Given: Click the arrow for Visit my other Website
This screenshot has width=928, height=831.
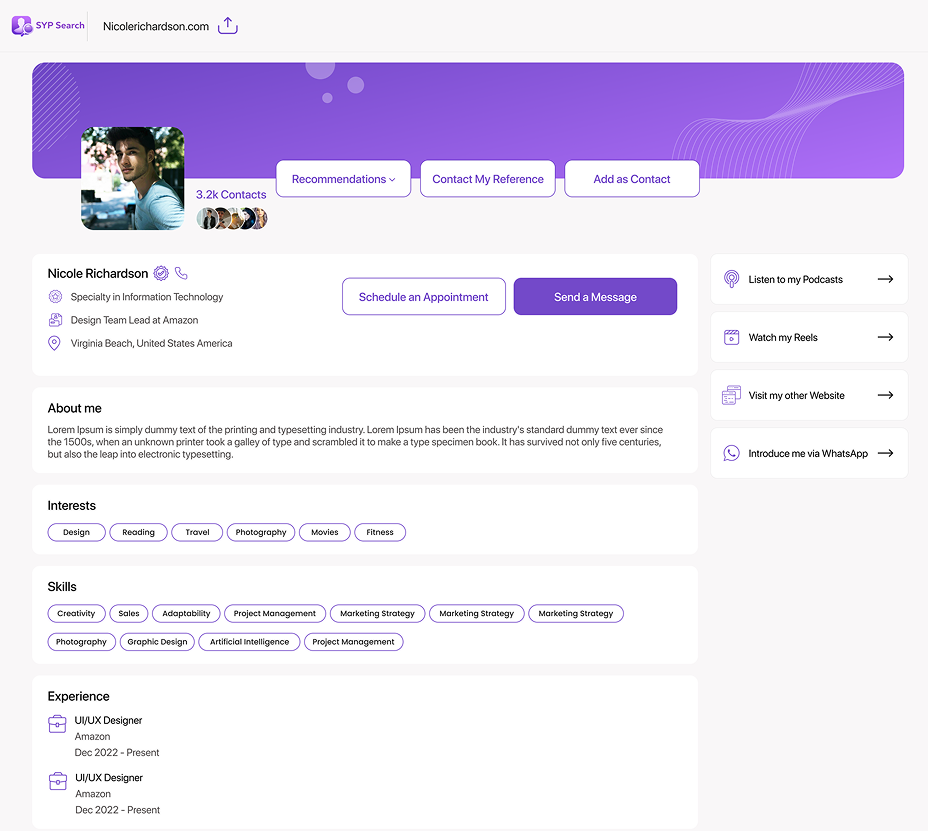Looking at the screenshot, I should point(884,395).
